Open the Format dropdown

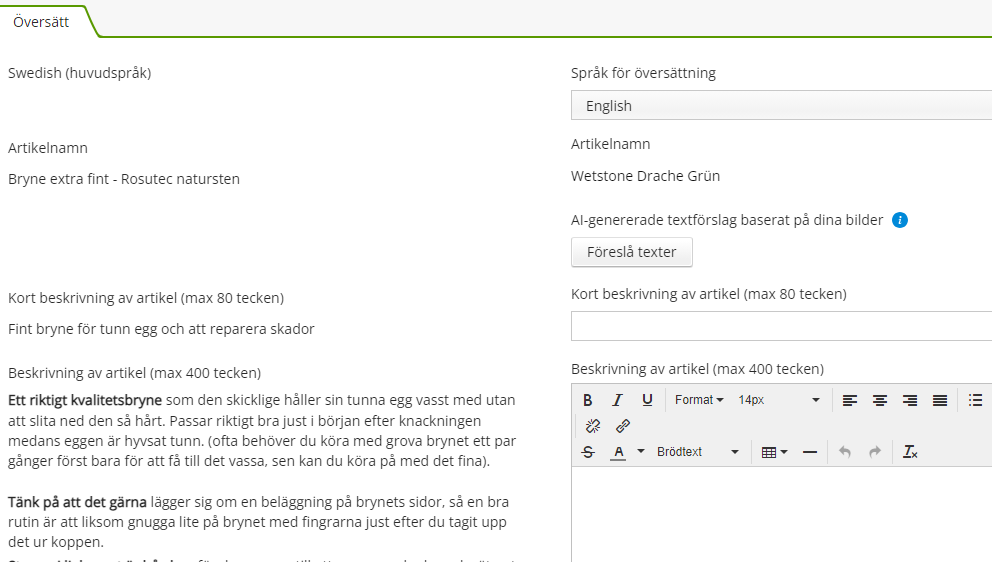click(698, 400)
